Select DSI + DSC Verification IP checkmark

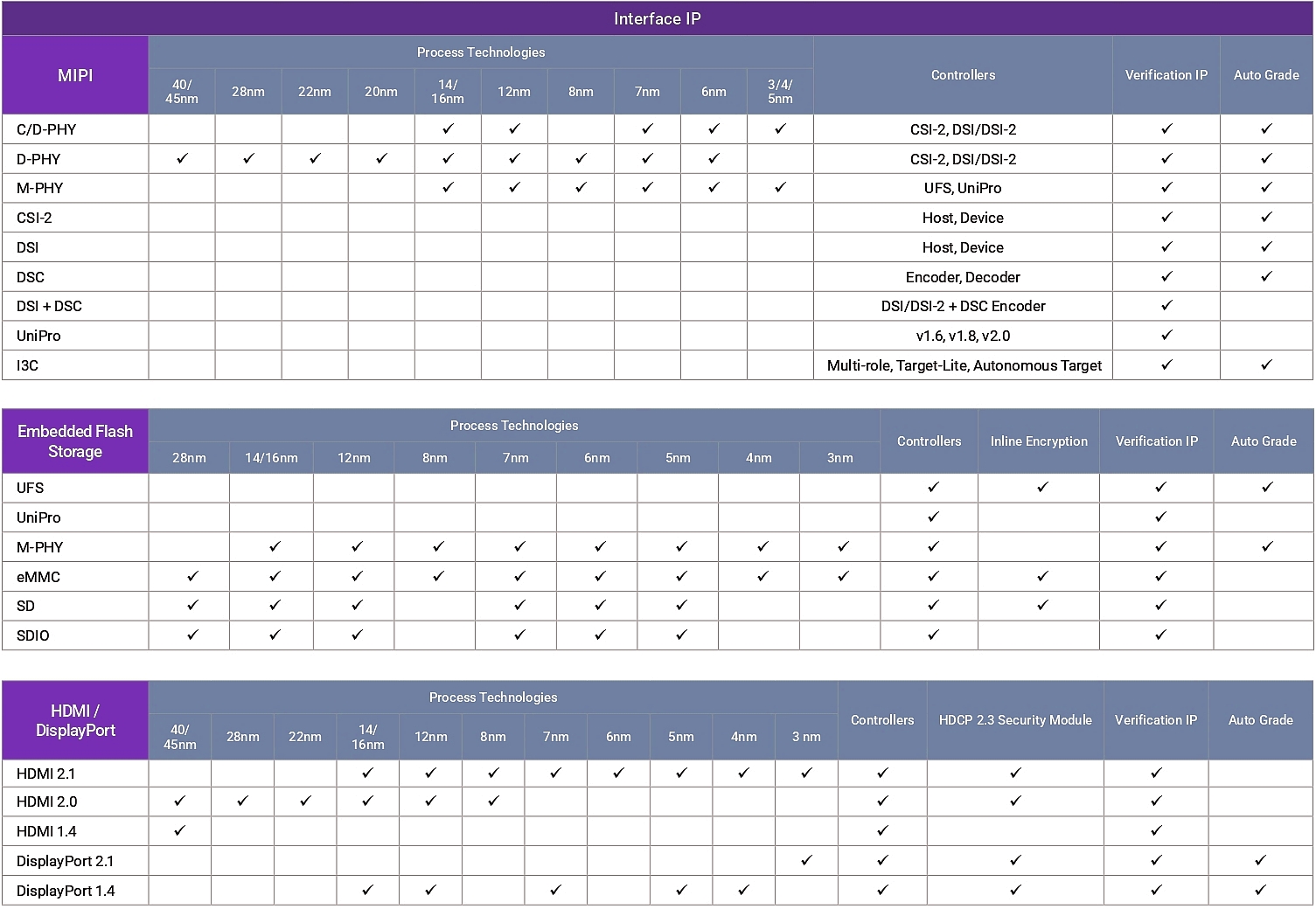[1166, 305]
